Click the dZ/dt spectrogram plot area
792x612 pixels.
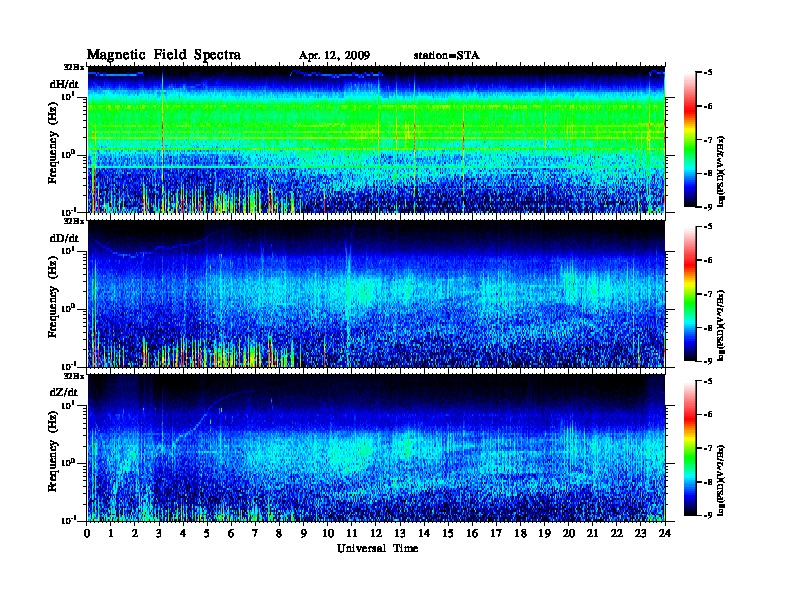(x=376, y=448)
